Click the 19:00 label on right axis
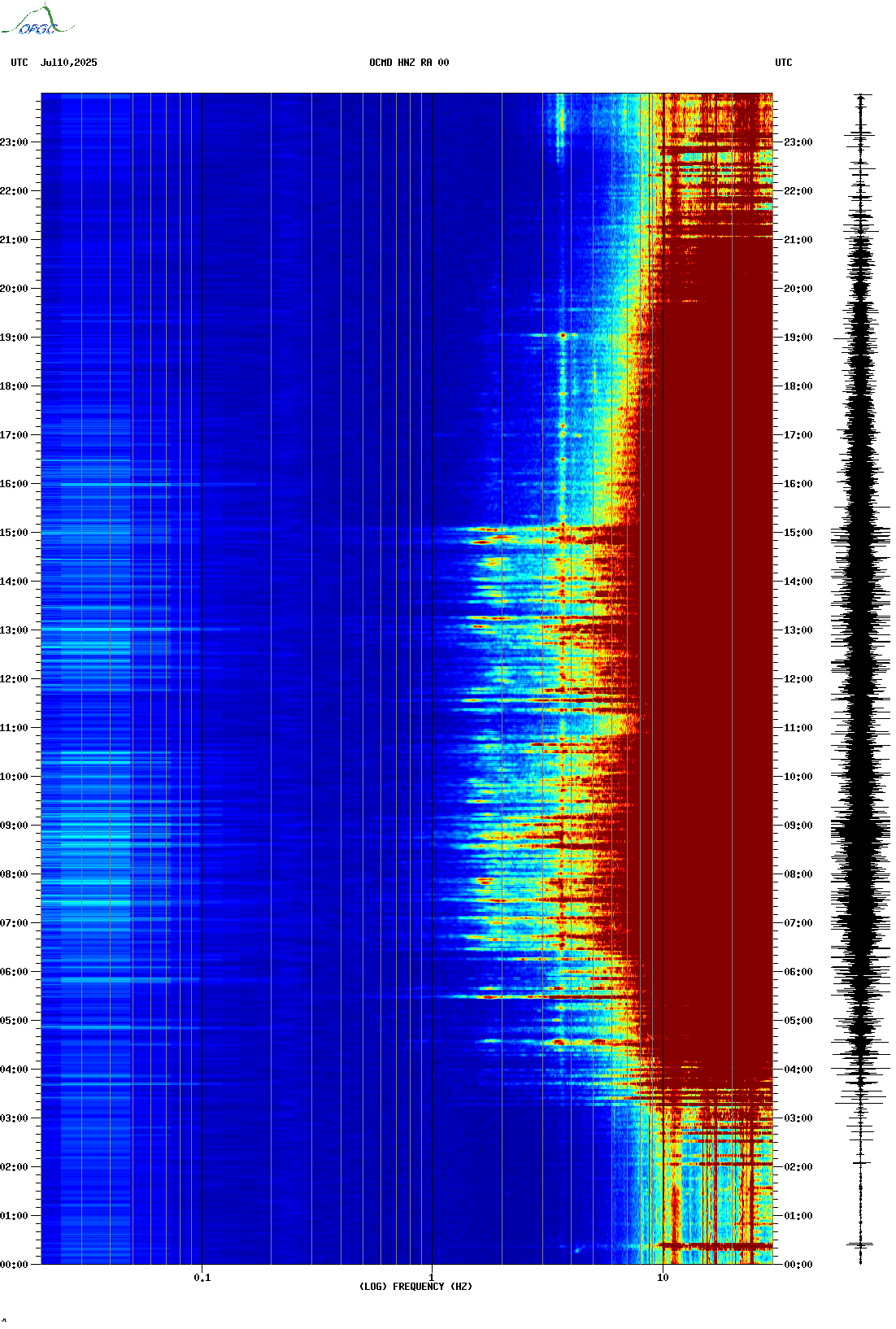The height and width of the screenshot is (1329, 896). [798, 338]
